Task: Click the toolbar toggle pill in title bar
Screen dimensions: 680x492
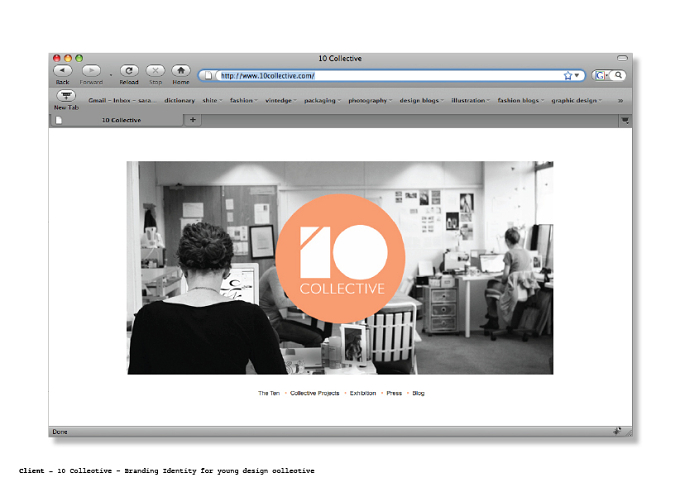Action: [x=622, y=58]
